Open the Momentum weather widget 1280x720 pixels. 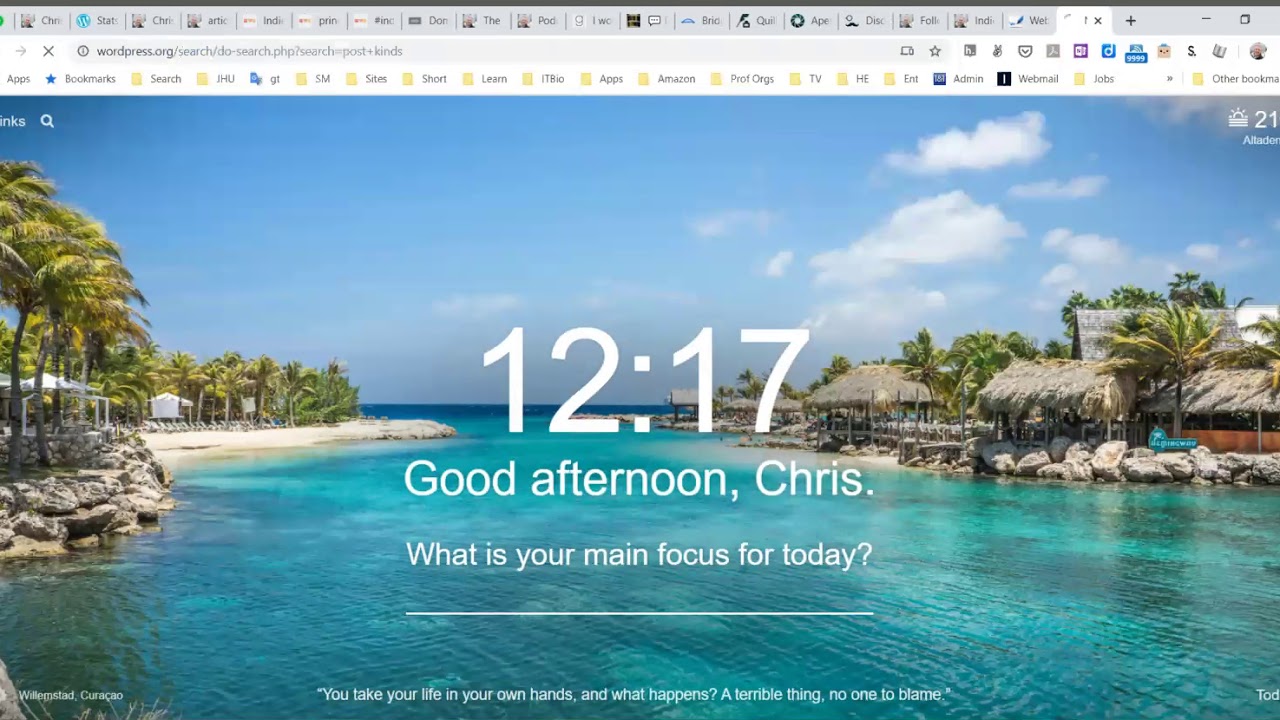tap(1254, 127)
